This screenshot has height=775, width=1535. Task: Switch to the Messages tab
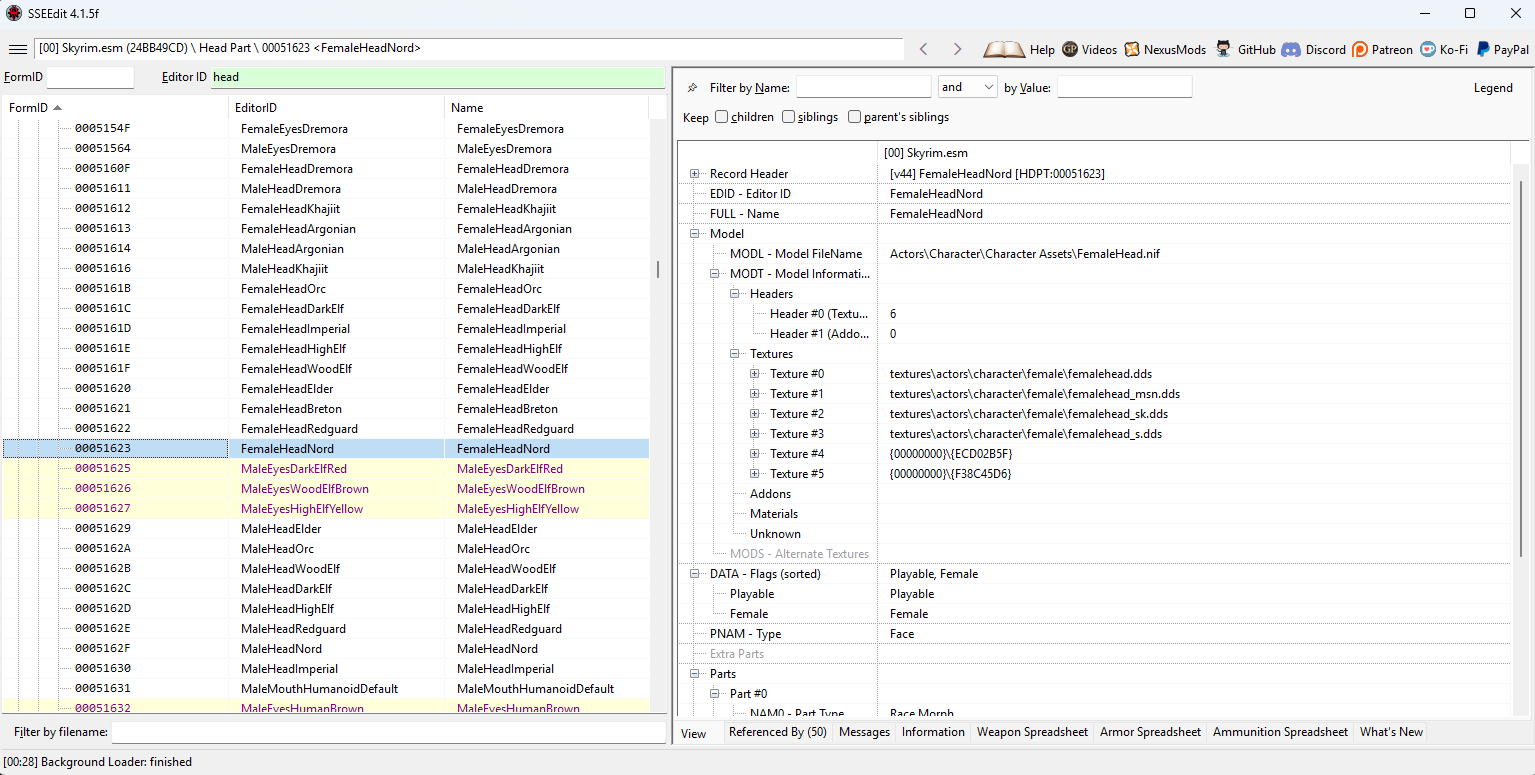(864, 732)
